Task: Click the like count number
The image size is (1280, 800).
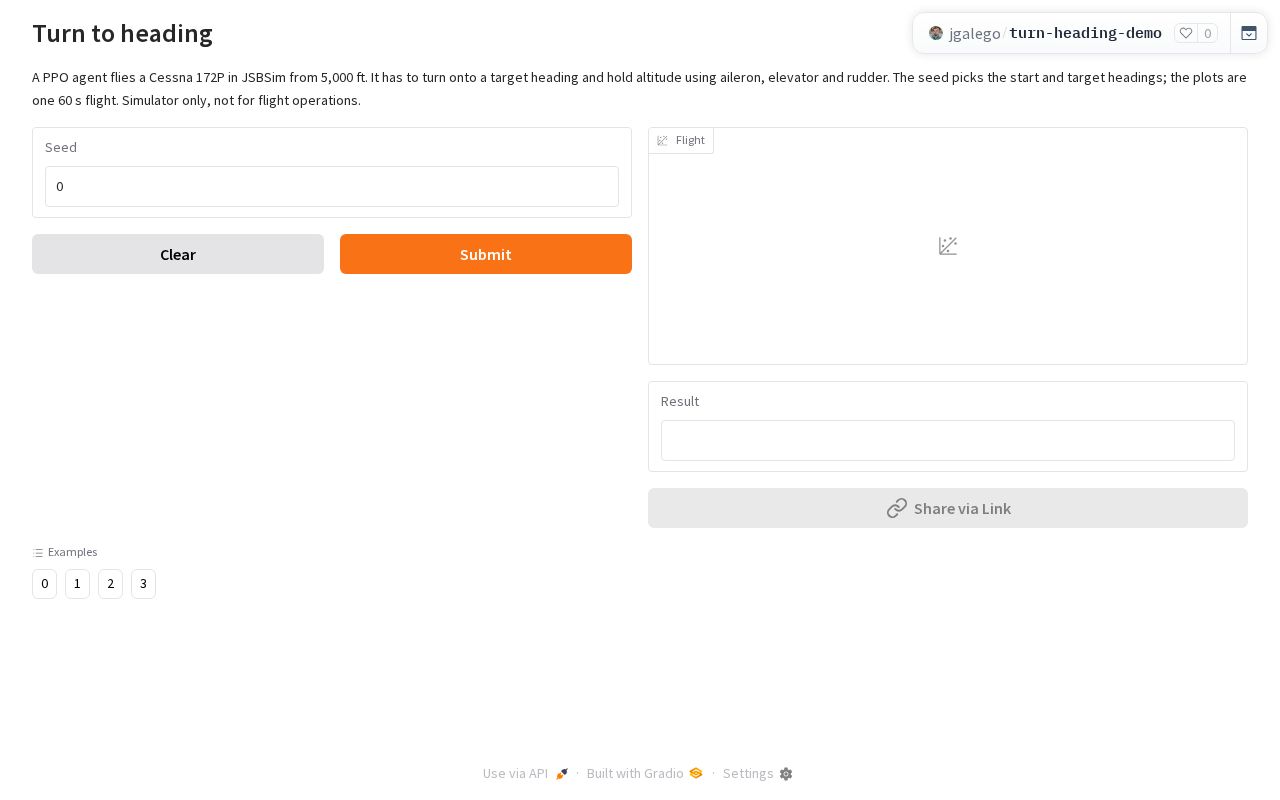Action: pos(1208,33)
